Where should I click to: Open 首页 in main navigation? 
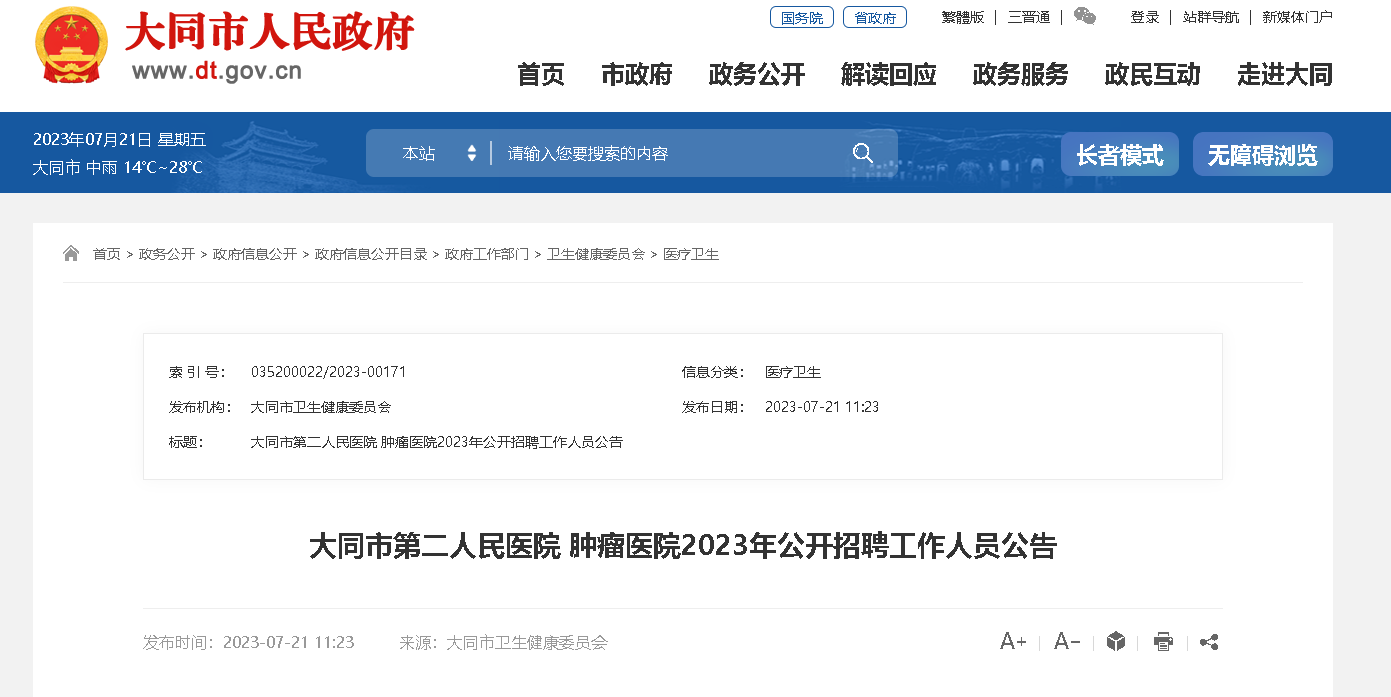(x=541, y=74)
